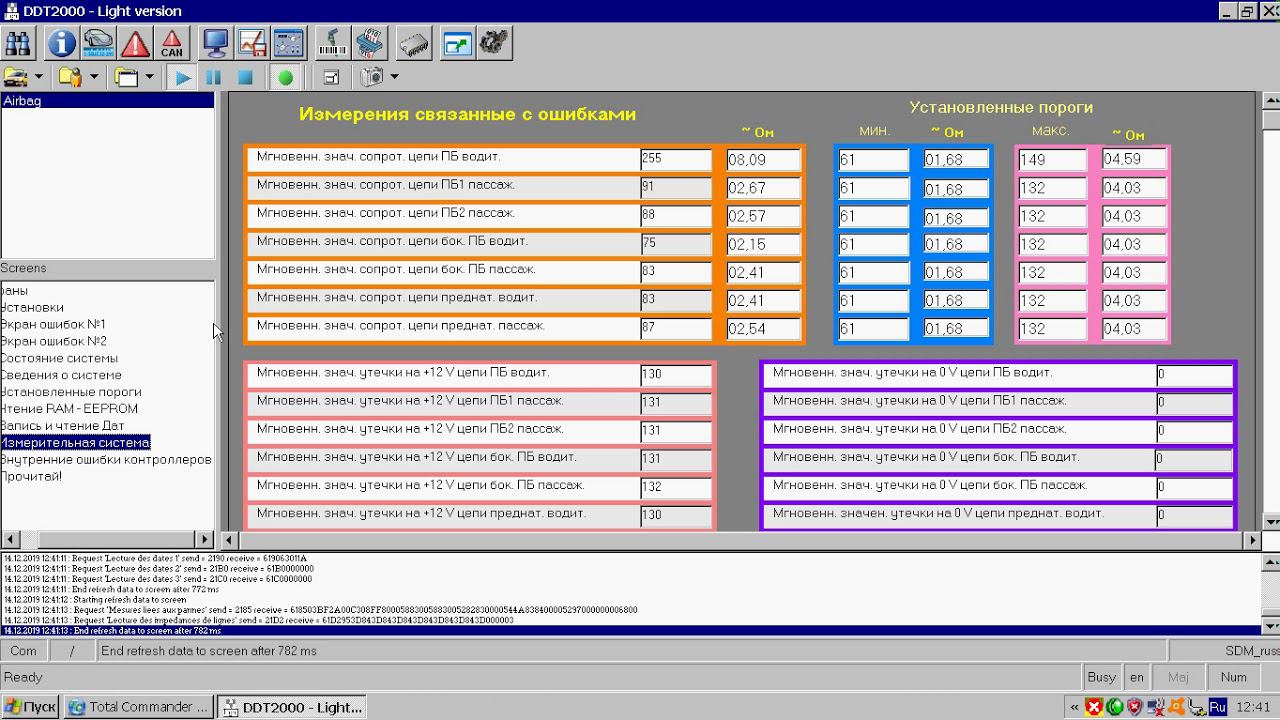This screenshot has height=720, width=1280.
Task: Click 0 V leakage field for ПБ водит.
Action: [1194, 375]
